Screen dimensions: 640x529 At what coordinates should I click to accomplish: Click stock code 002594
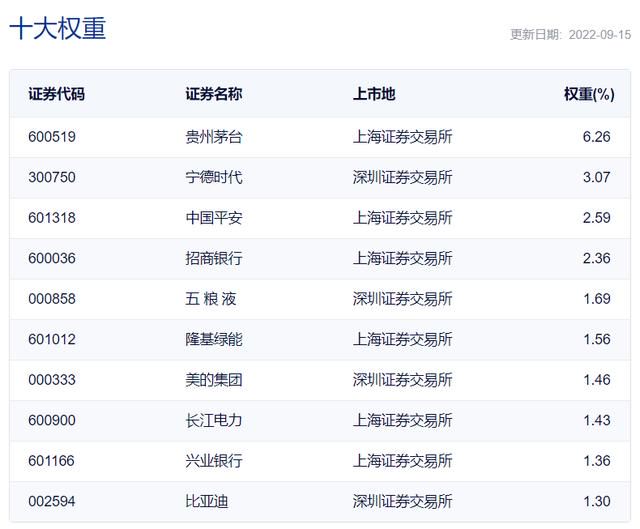pyautogui.click(x=52, y=501)
